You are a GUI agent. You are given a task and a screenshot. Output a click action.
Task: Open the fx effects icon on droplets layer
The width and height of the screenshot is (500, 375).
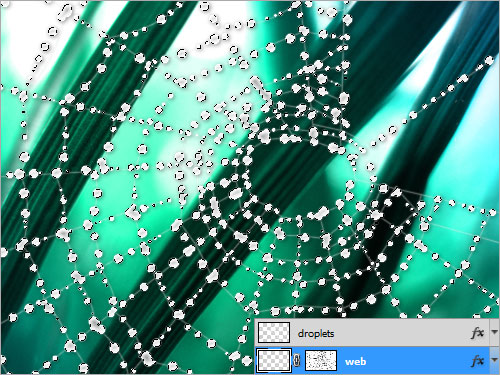[x=477, y=333]
